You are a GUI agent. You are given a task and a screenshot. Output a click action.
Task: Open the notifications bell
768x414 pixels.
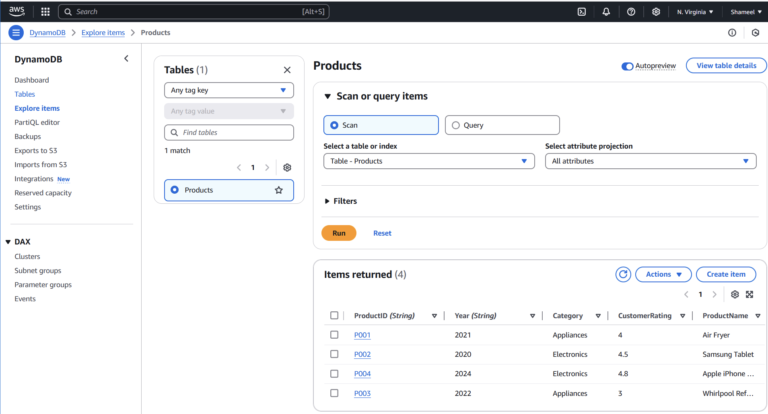pos(606,12)
